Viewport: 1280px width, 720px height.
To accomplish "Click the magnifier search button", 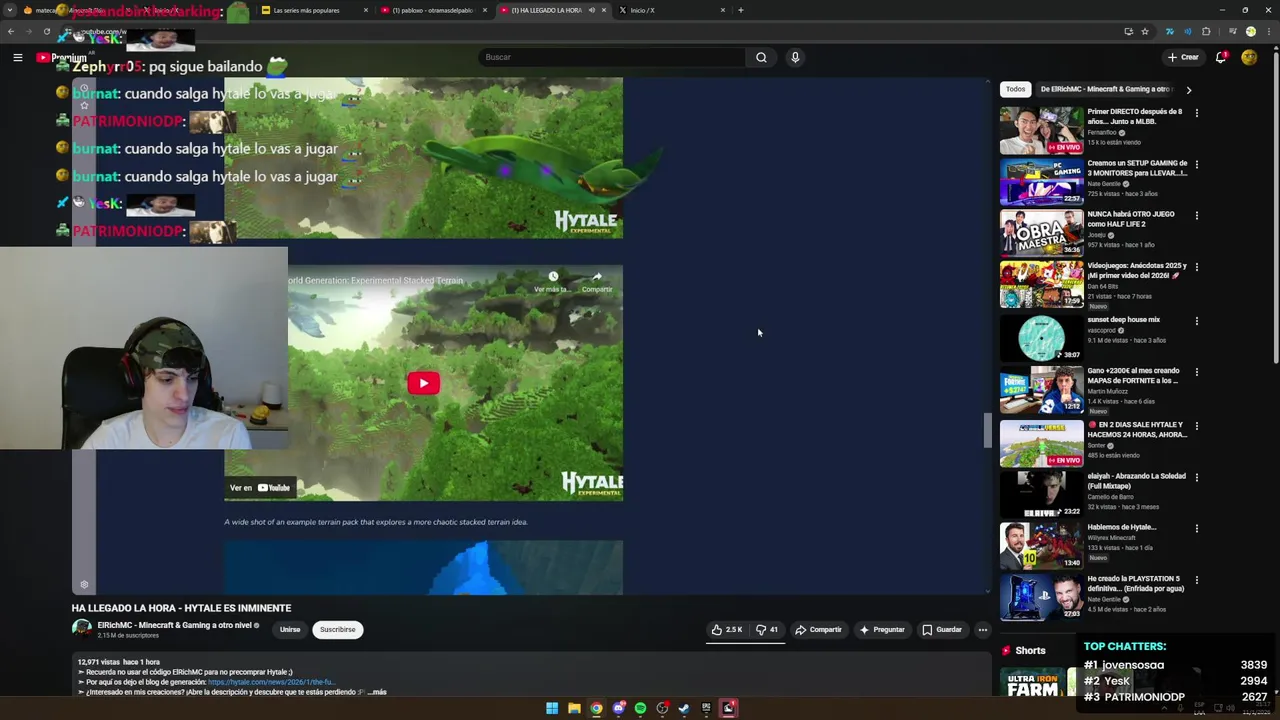I will coord(761,57).
